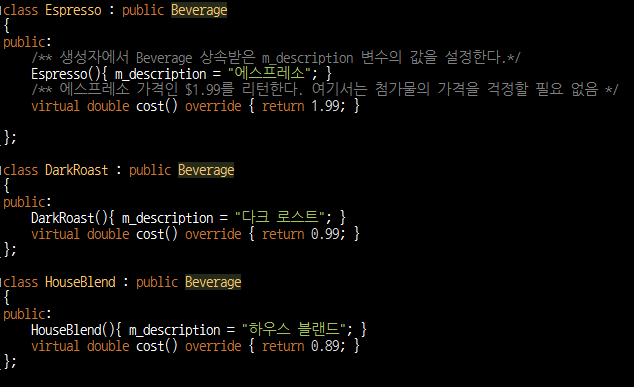The image size is (634, 387).
Task: Place cursor on the "하우스 블랜드" string literal
Action: [x=294, y=330]
